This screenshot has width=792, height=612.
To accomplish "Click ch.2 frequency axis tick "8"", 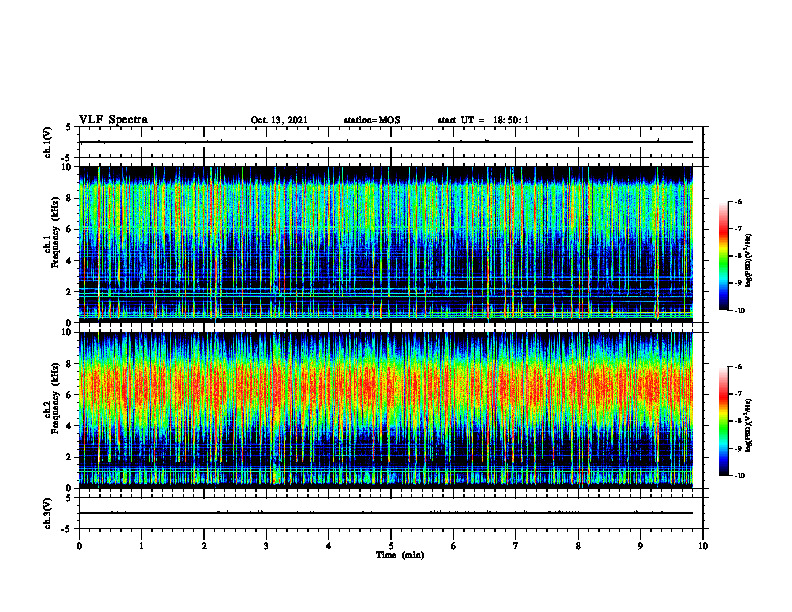I will point(70,364).
